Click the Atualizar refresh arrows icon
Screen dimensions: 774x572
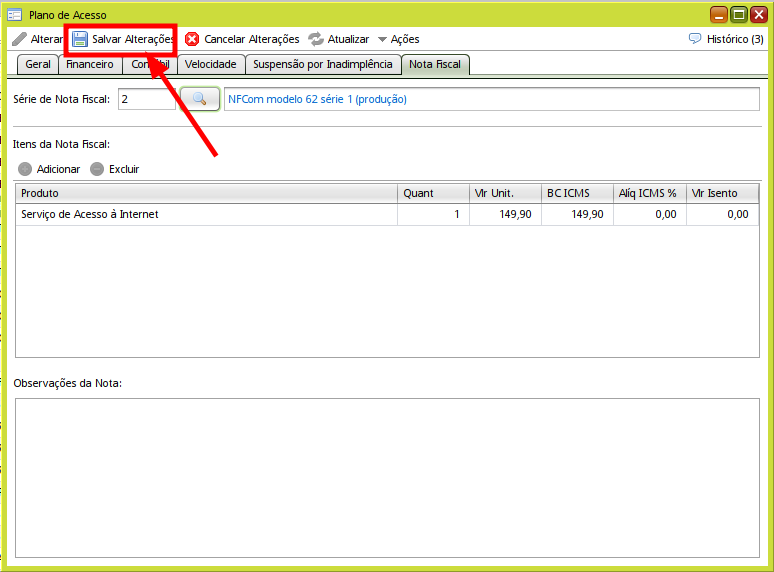[x=316, y=39]
